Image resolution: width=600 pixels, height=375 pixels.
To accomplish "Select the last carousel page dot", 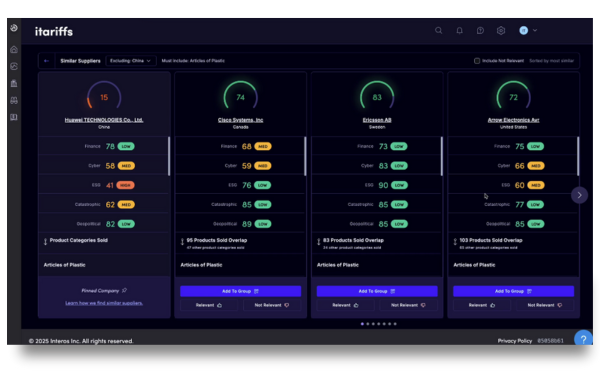I will click(x=395, y=324).
